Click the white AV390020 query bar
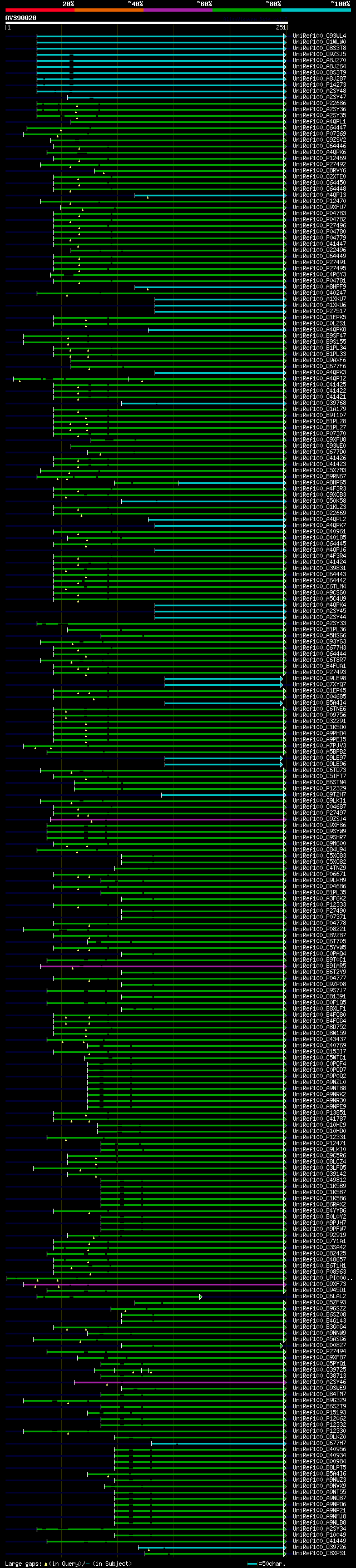This screenshot has width=356, height=1568. point(146,23)
